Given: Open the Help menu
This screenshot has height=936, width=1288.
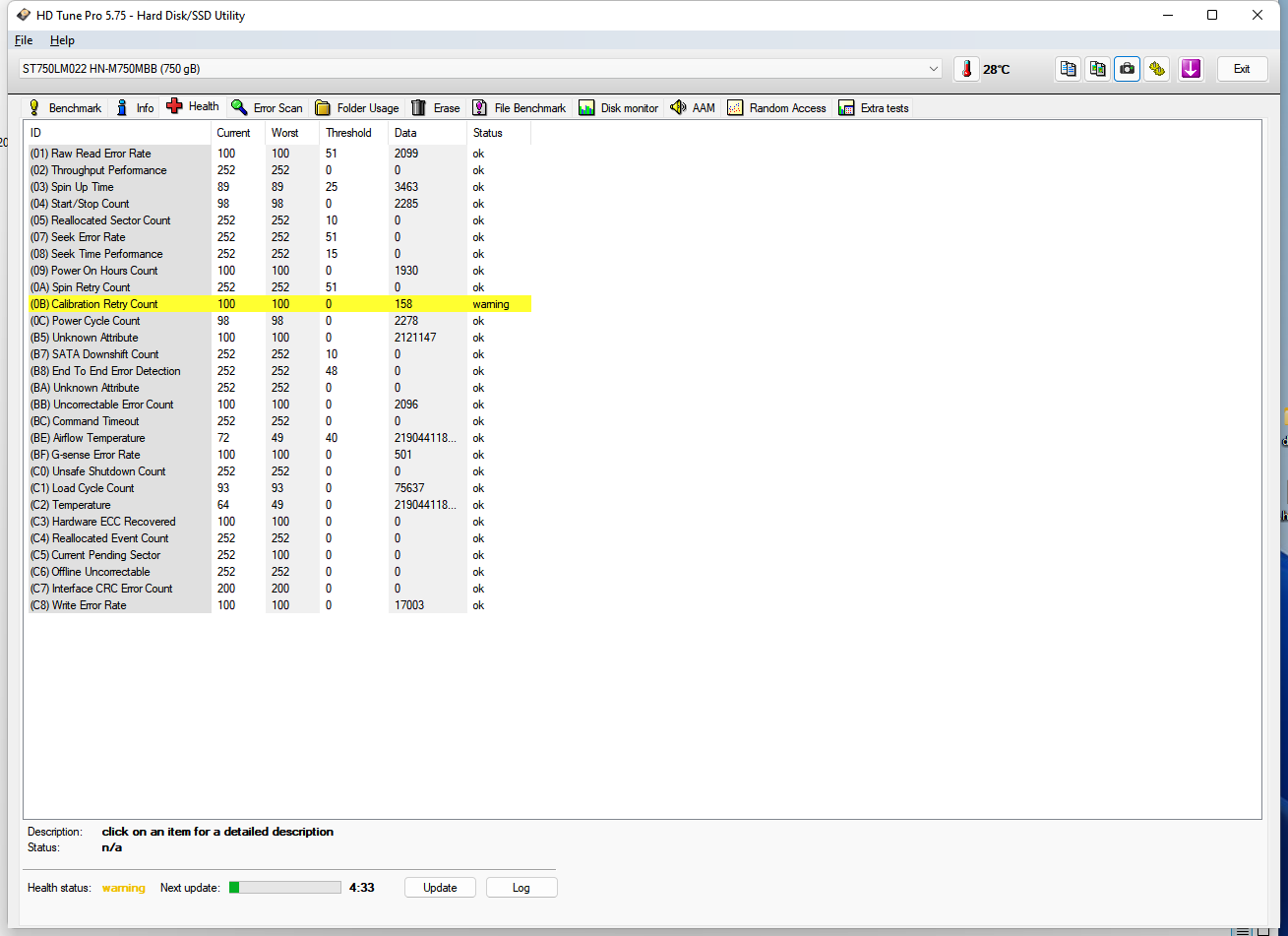Looking at the screenshot, I should coord(62,40).
